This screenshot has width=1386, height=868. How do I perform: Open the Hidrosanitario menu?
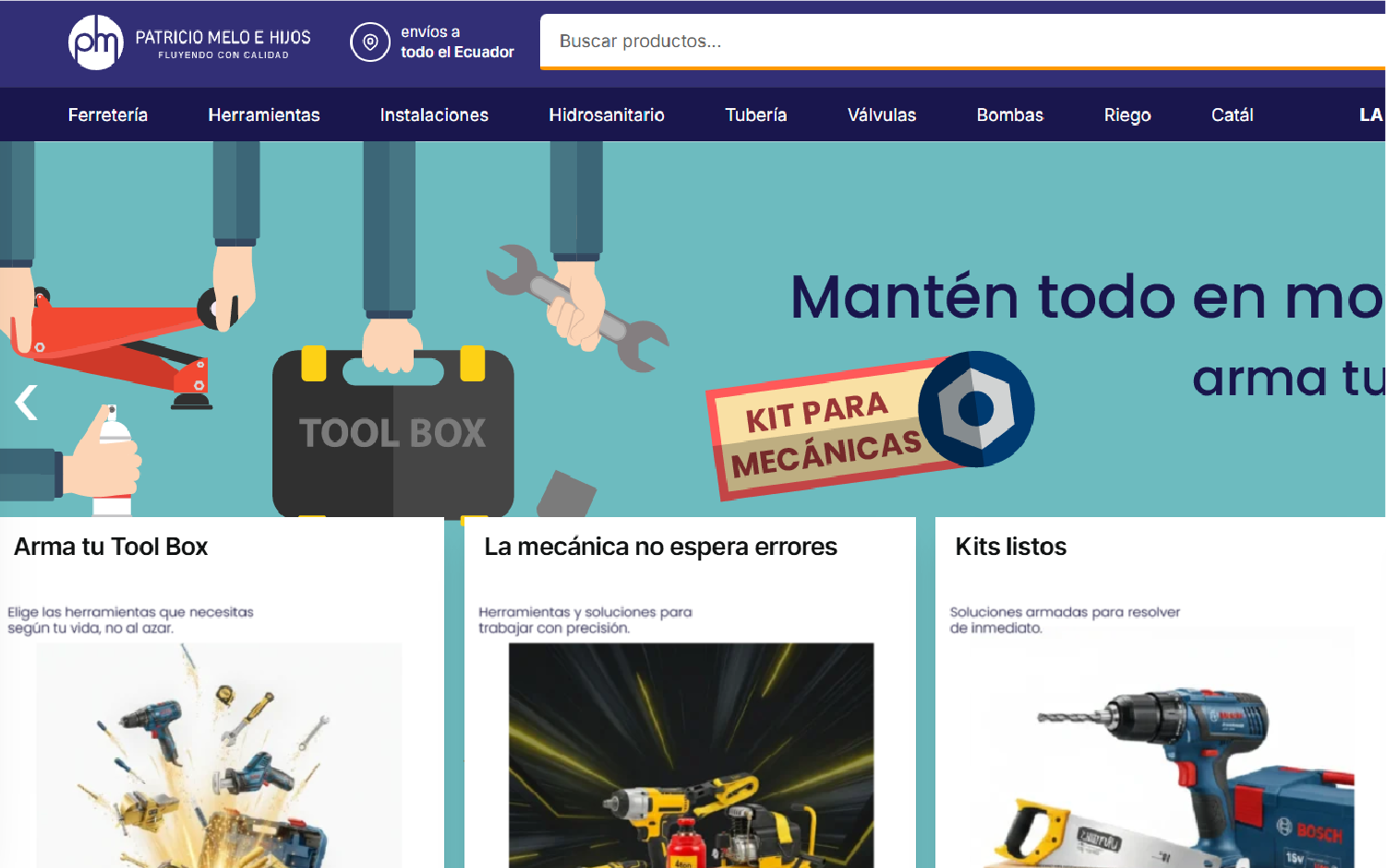tap(607, 115)
